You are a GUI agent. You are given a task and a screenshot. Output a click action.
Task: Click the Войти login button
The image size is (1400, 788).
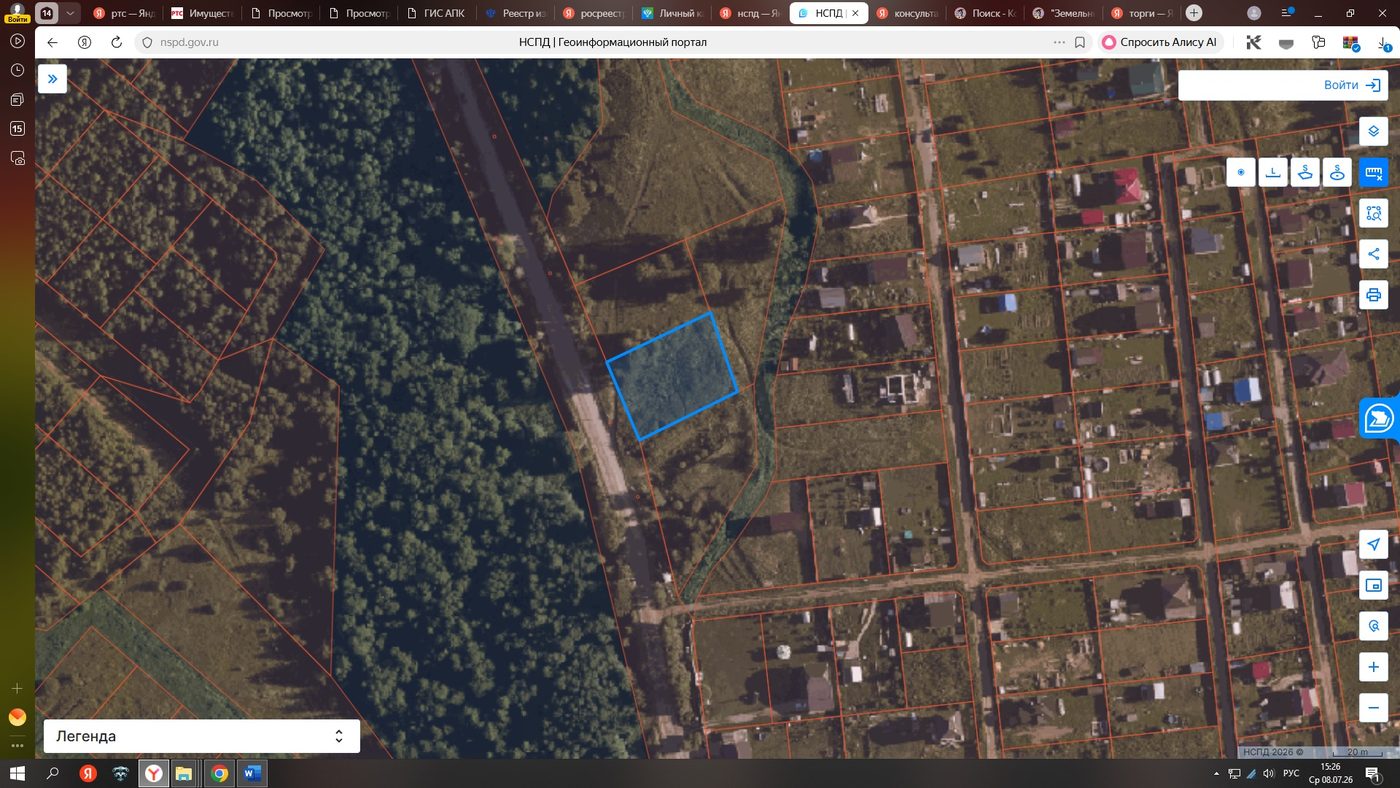point(1283,85)
